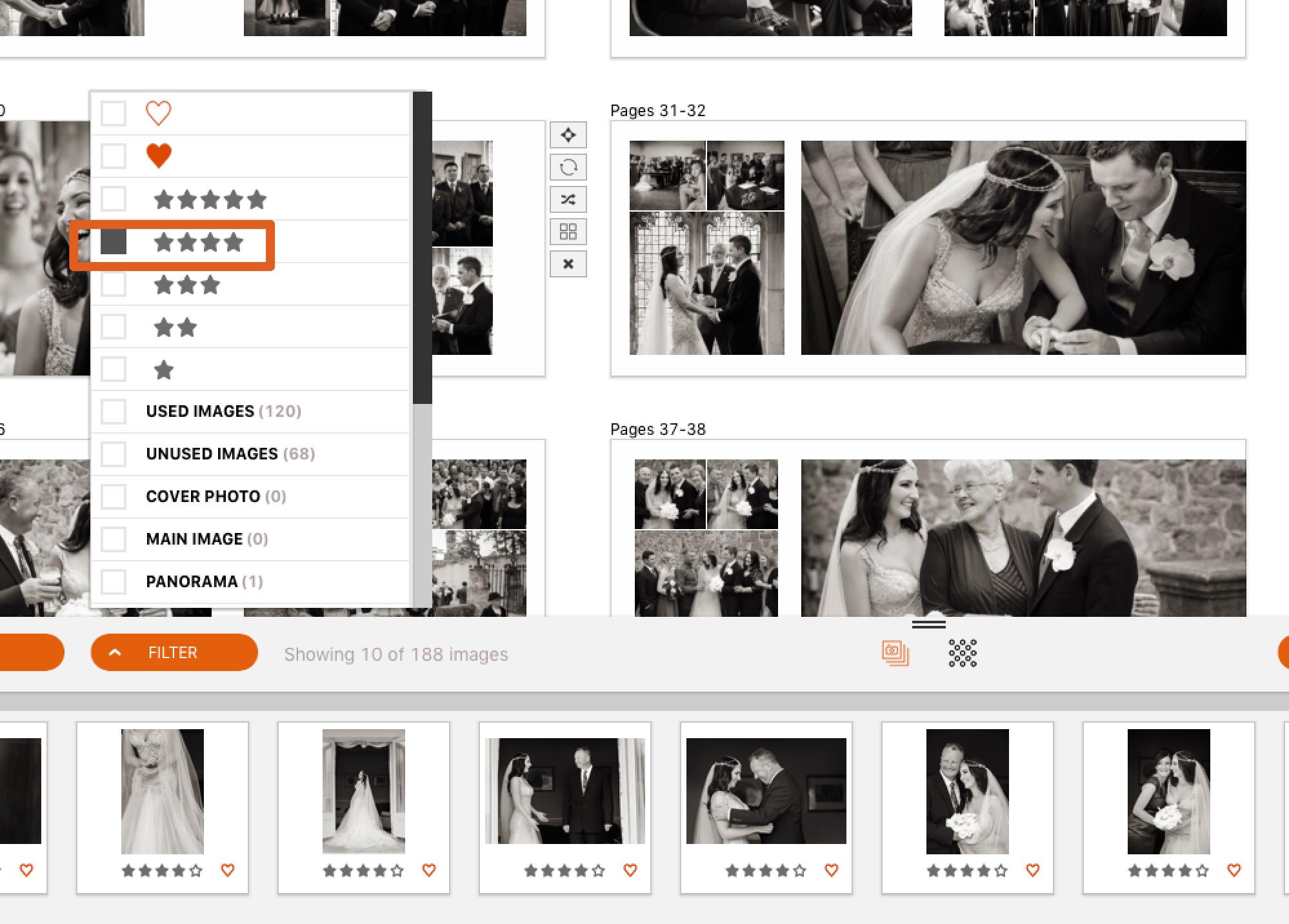Click the 'Pages 37-38' label
Image resolution: width=1289 pixels, height=924 pixels.
tap(658, 429)
